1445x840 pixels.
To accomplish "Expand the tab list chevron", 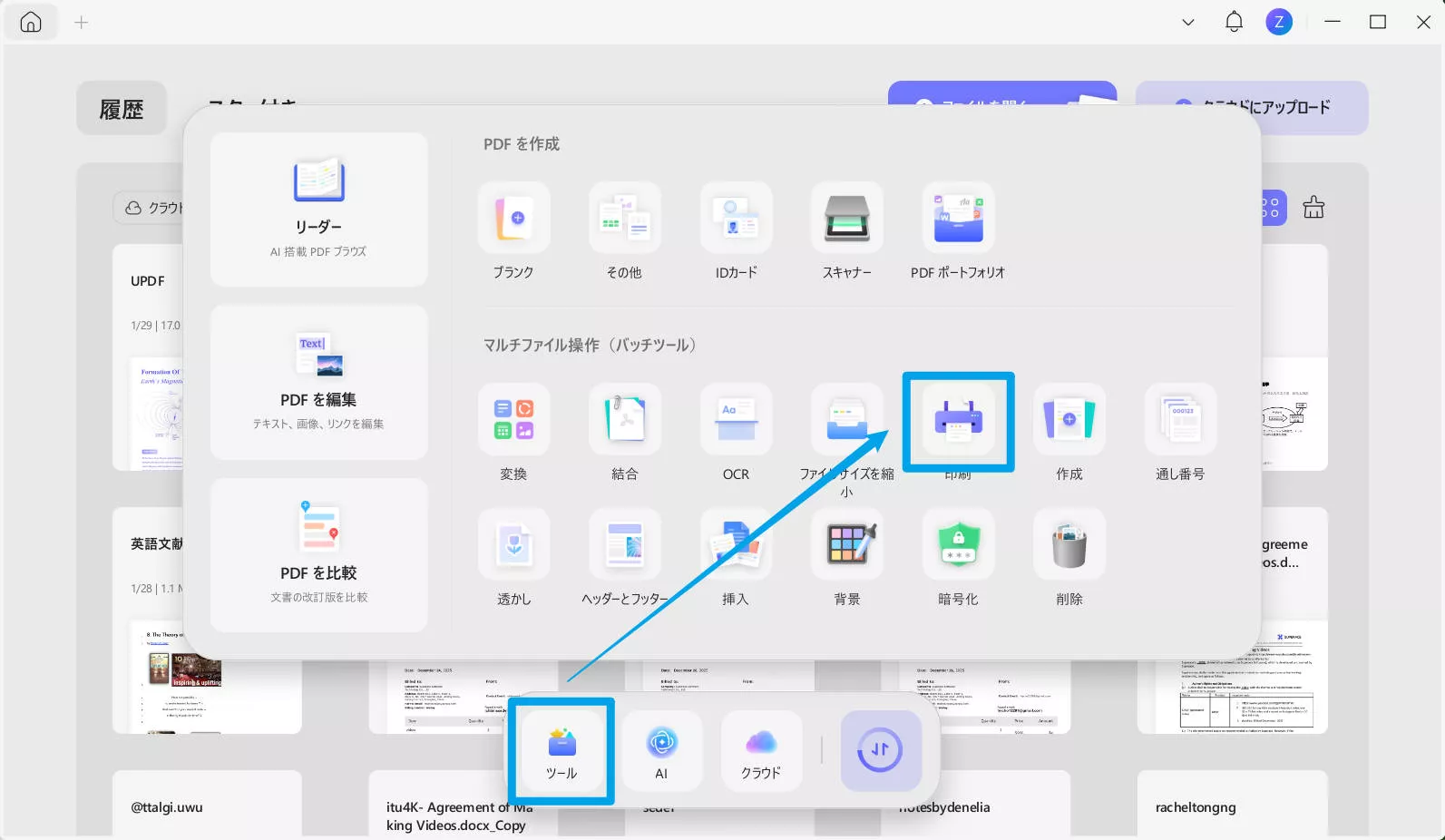I will pyautogui.click(x=1188, y=22).
